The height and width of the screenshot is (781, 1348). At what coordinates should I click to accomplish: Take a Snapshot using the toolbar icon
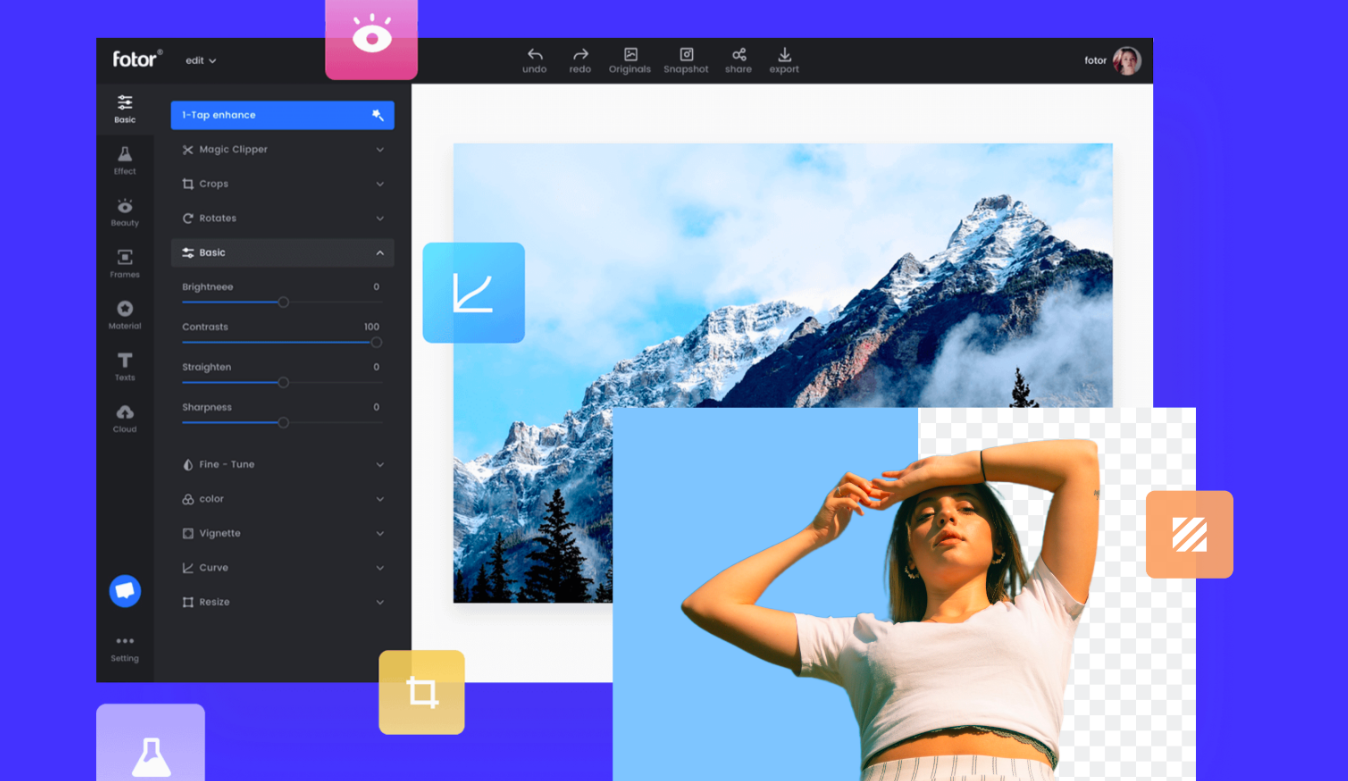click(x=686, y=55)
